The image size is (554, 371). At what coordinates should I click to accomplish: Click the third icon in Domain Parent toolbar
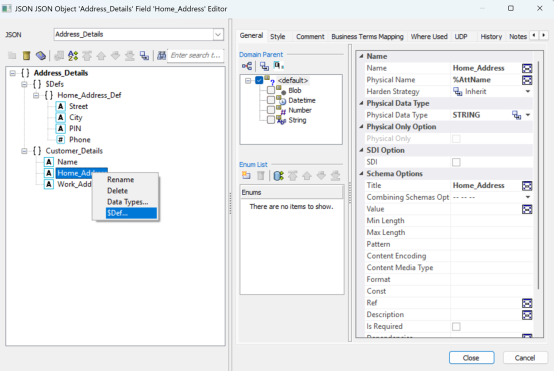278,65
